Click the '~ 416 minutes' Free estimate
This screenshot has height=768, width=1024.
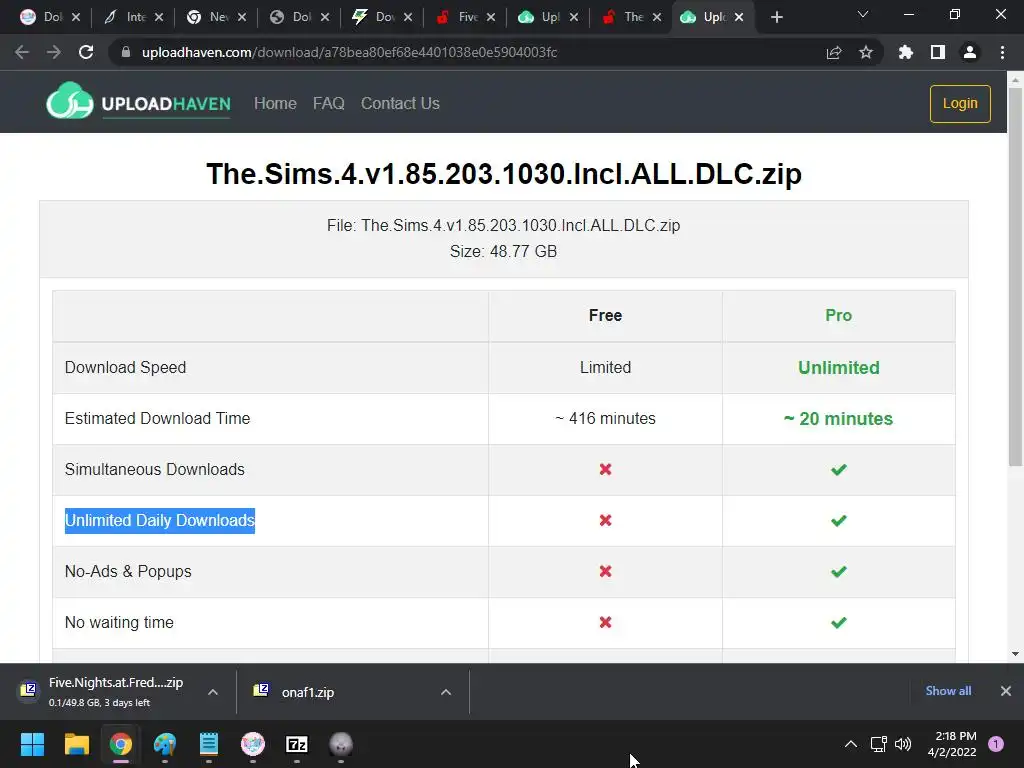point(605,419)
